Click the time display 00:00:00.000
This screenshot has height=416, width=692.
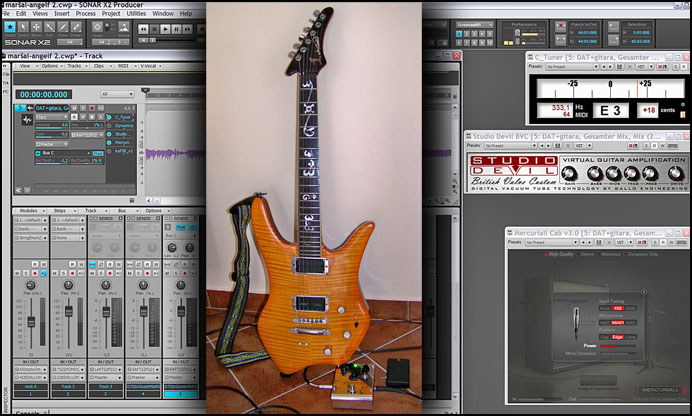click(42, 94)
